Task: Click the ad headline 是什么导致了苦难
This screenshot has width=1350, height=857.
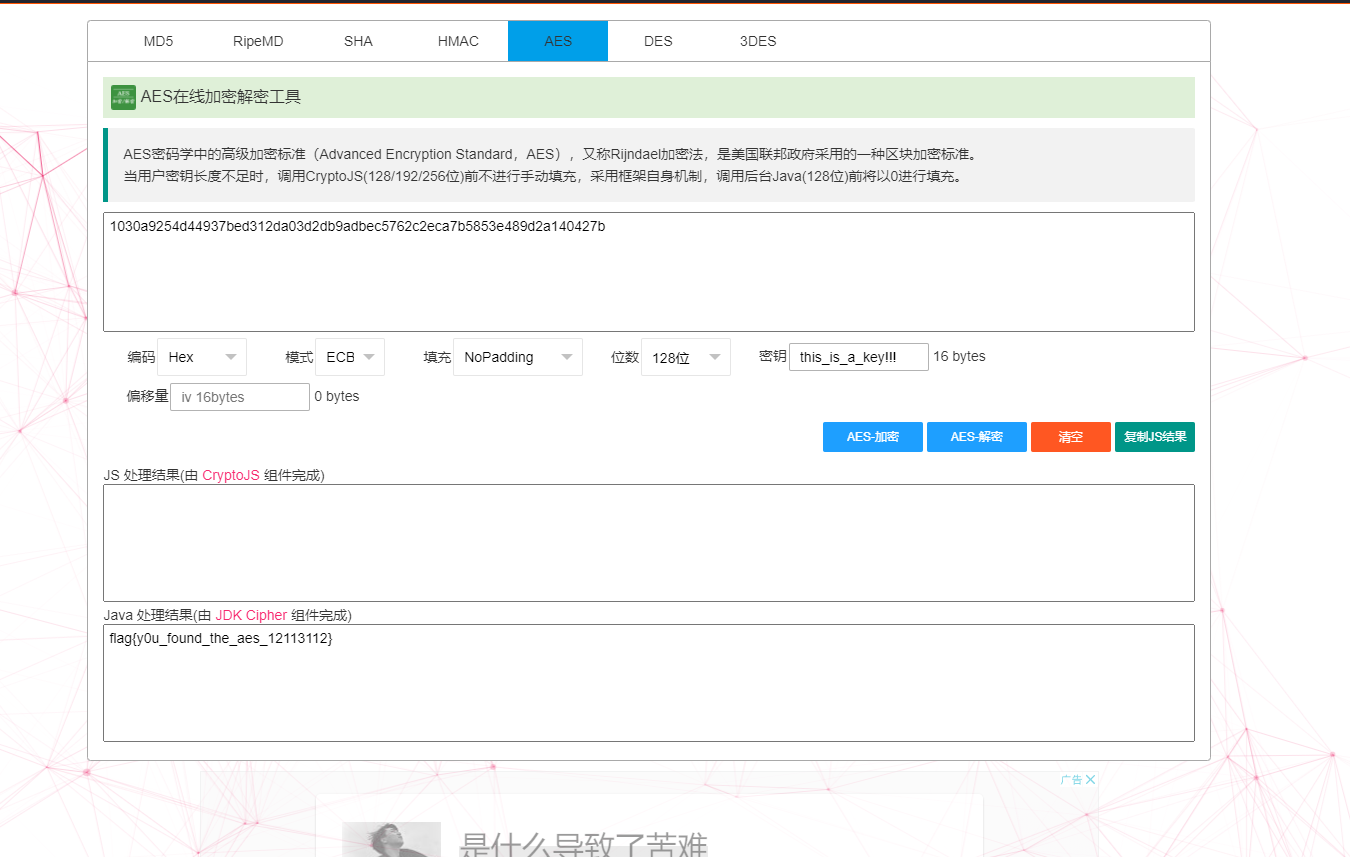Action: [583, 844]
